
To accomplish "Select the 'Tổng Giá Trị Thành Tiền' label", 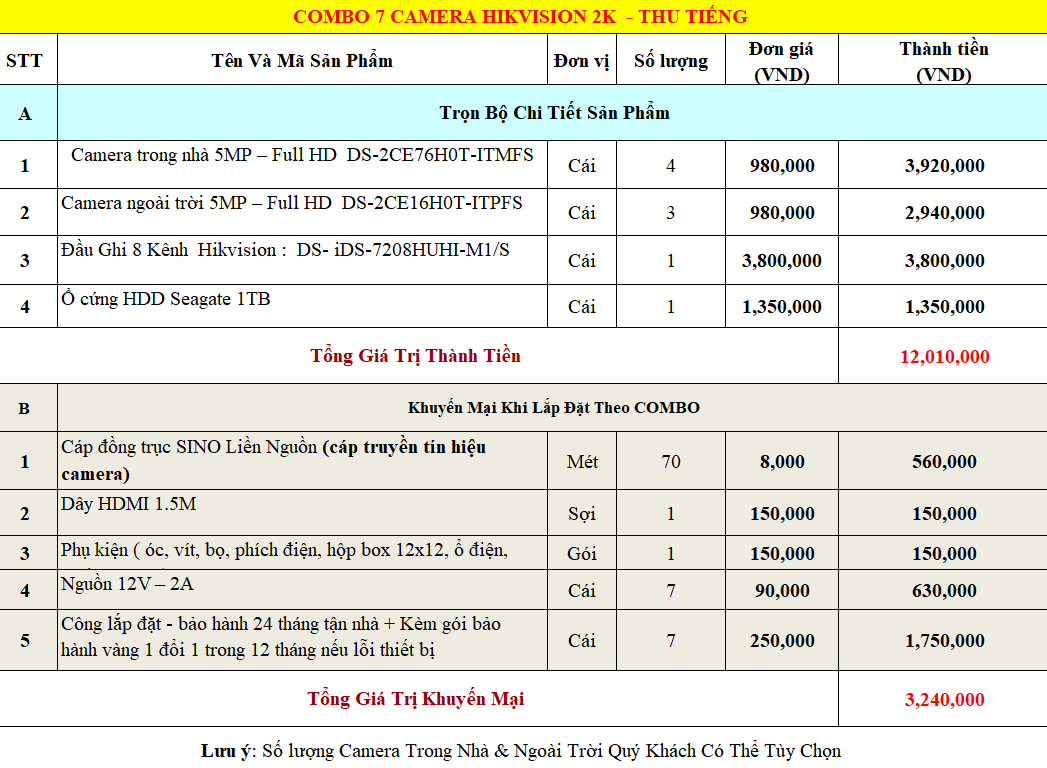I will pos(415,356).
